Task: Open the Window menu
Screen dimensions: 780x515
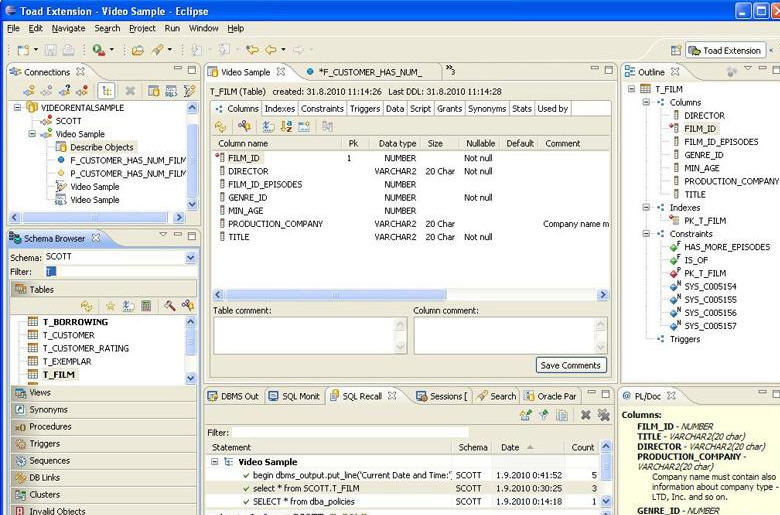Action: point(203,28)
